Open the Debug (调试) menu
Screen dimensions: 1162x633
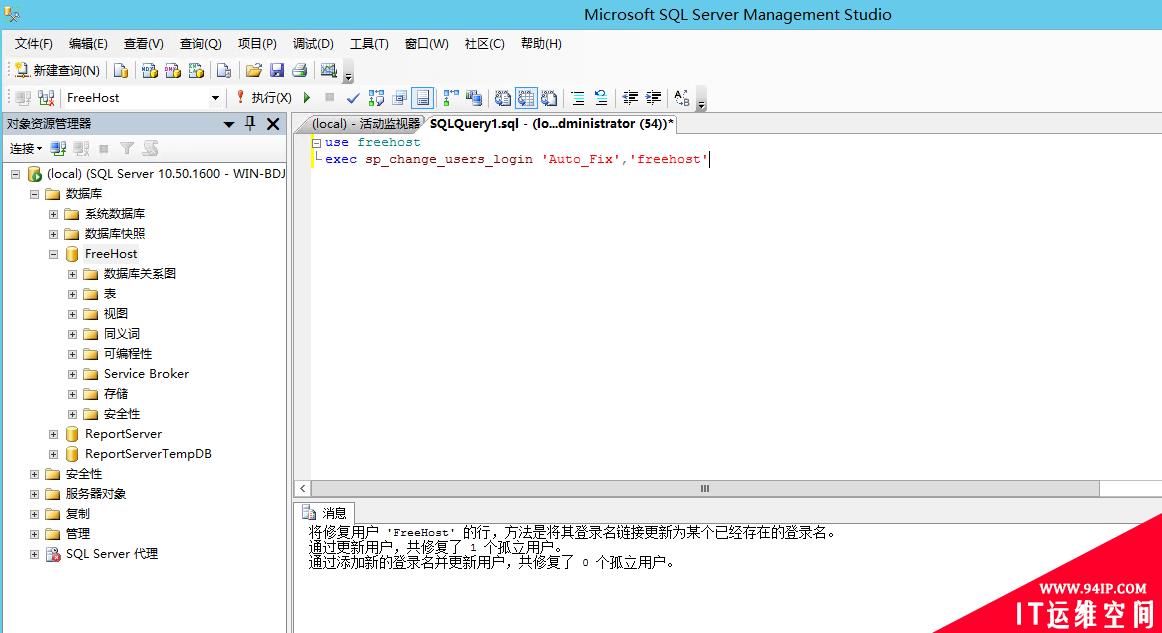coord(313,44)
